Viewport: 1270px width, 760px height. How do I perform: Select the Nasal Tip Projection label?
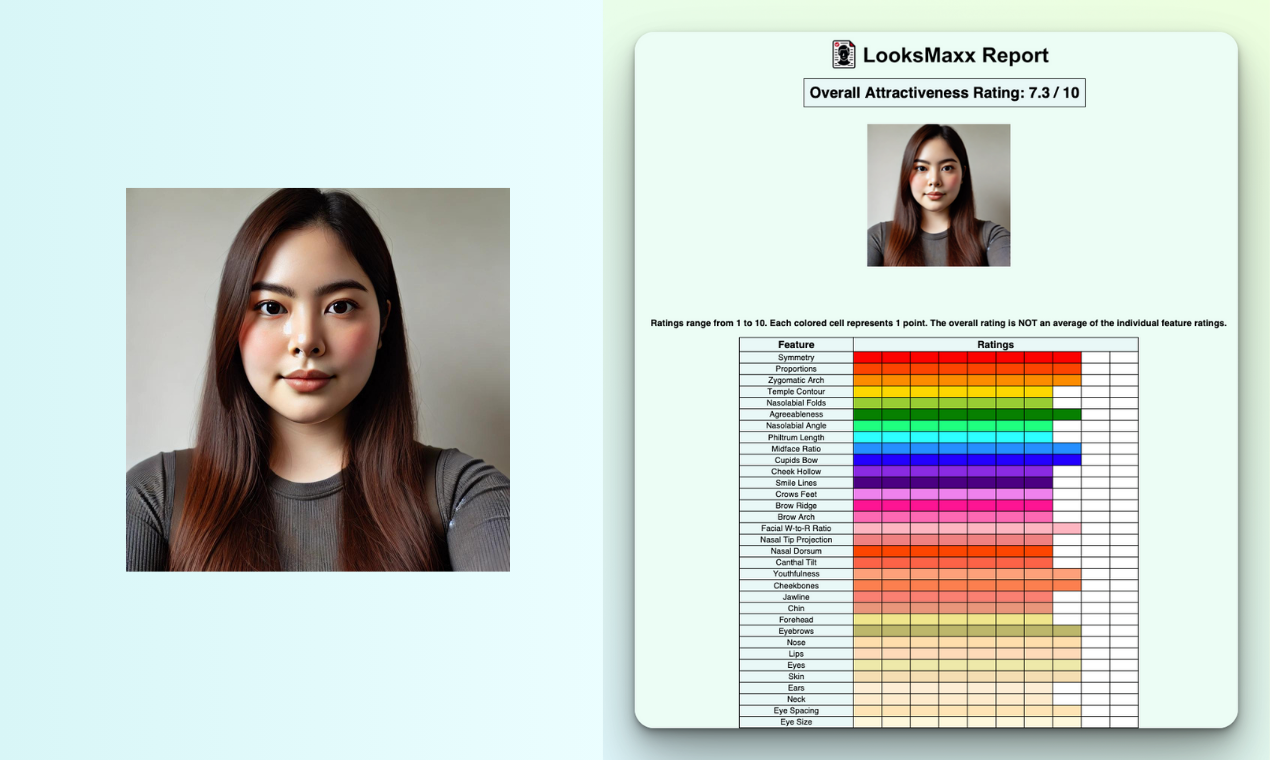pyautogui.click(x=796, y=540)
